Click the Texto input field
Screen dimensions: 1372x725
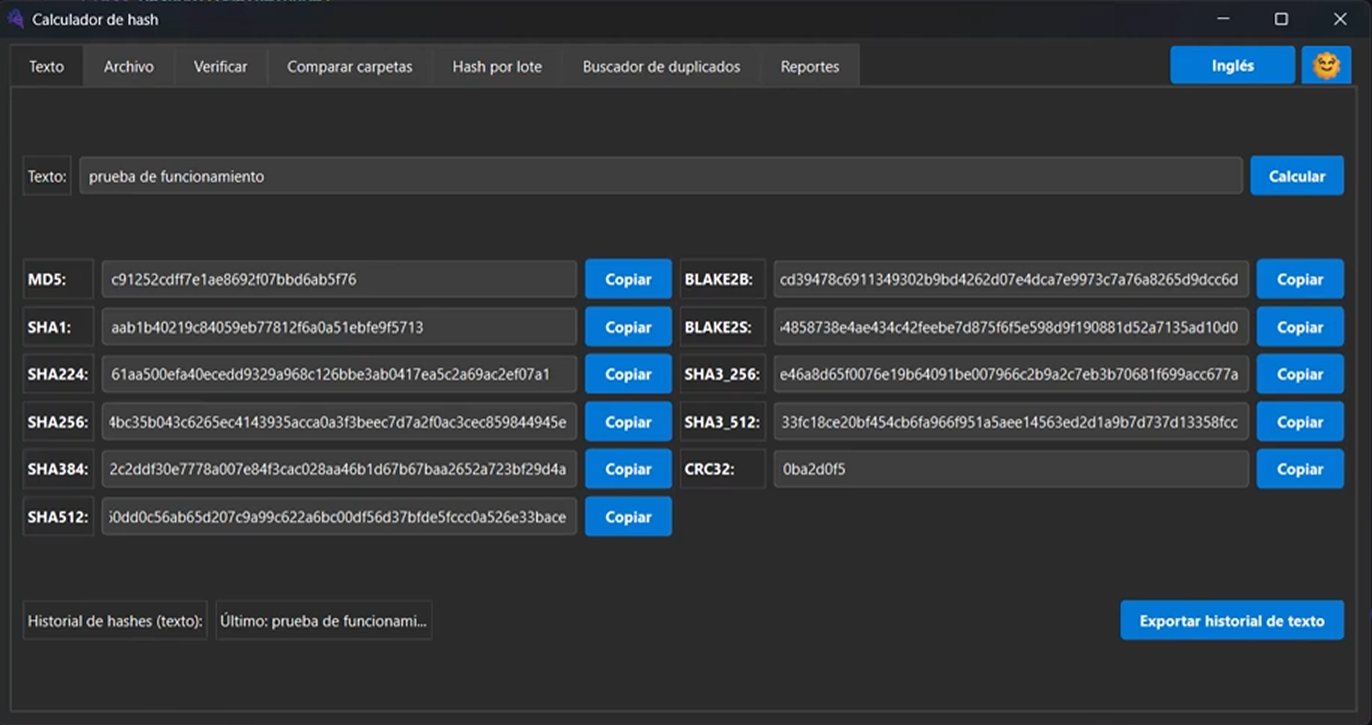pyautogui.click(x=660, y=176)
